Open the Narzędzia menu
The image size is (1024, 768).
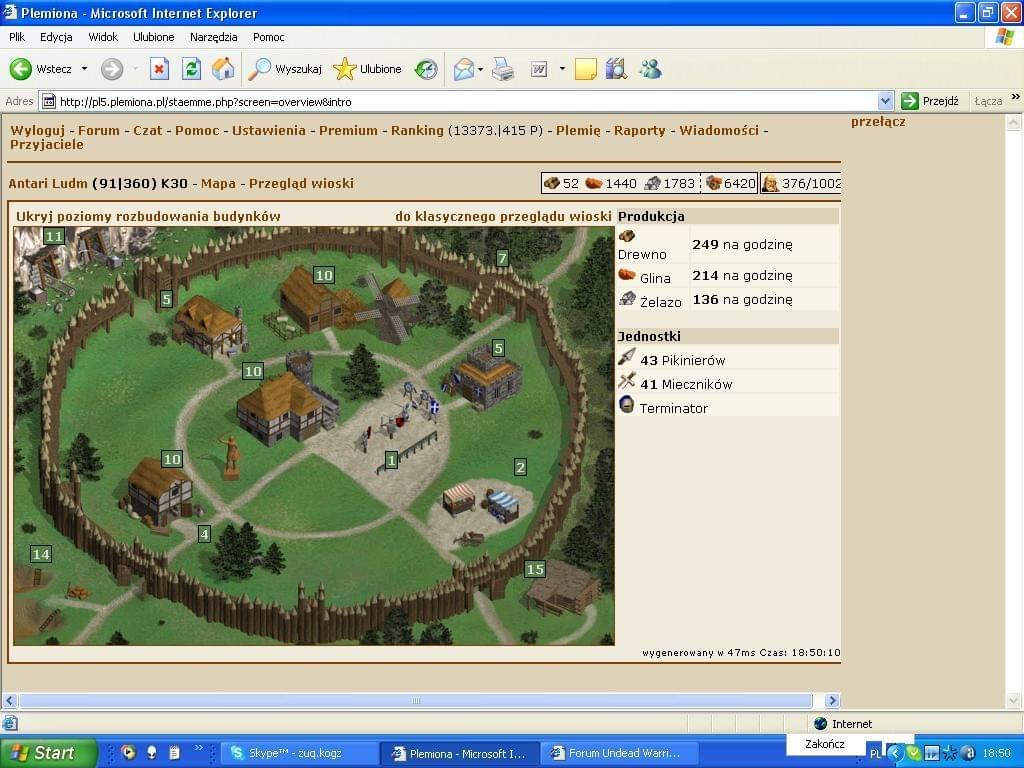[213, 37]
